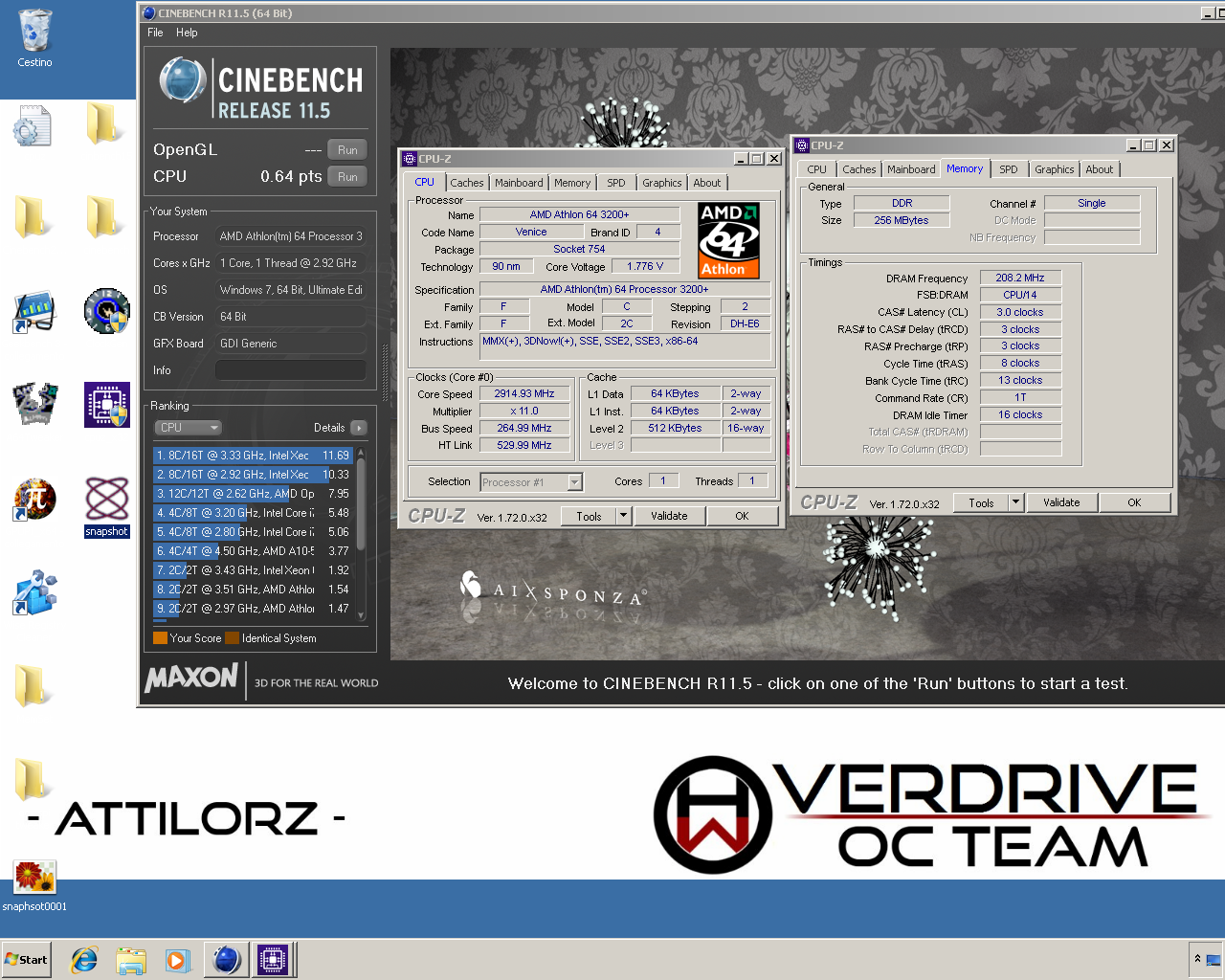Run the OpenGL benchmark
Image resolution: width=1225 pixels, height=980 pixels.
tap(347, 150)
